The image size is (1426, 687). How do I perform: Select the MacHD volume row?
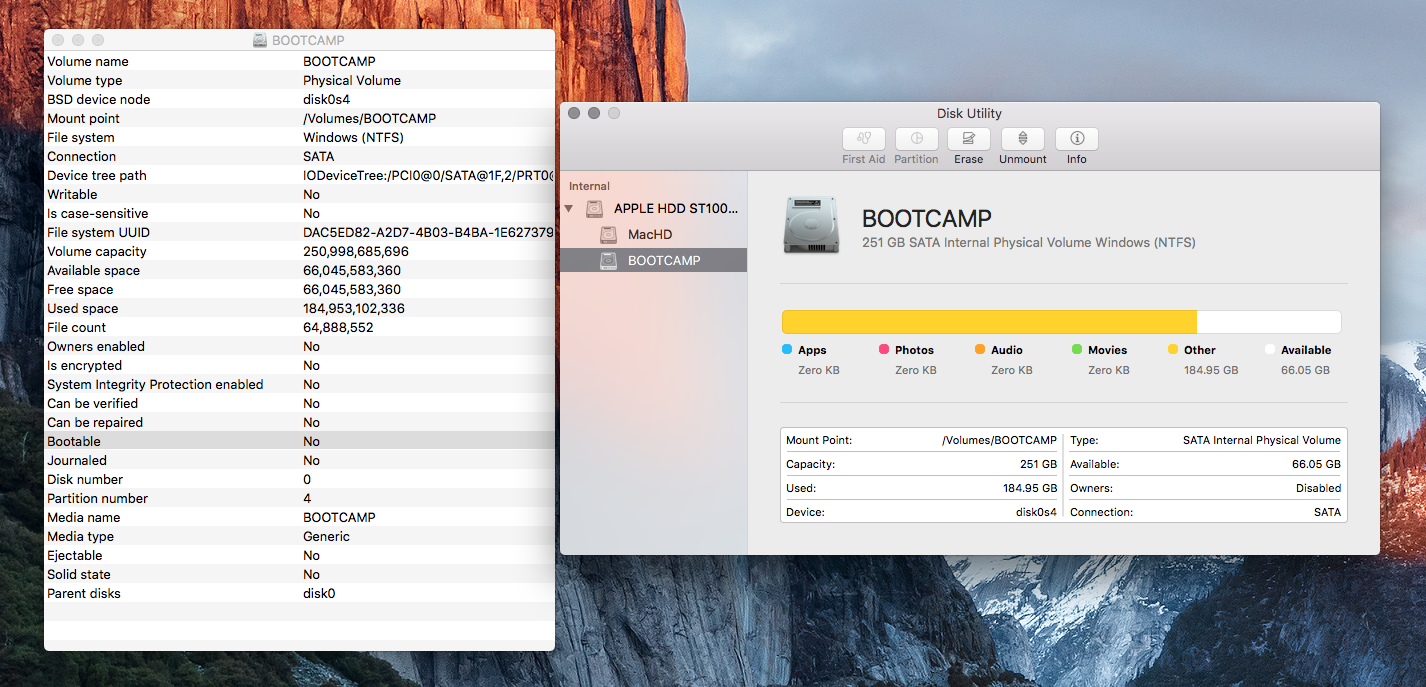[654, 235]
